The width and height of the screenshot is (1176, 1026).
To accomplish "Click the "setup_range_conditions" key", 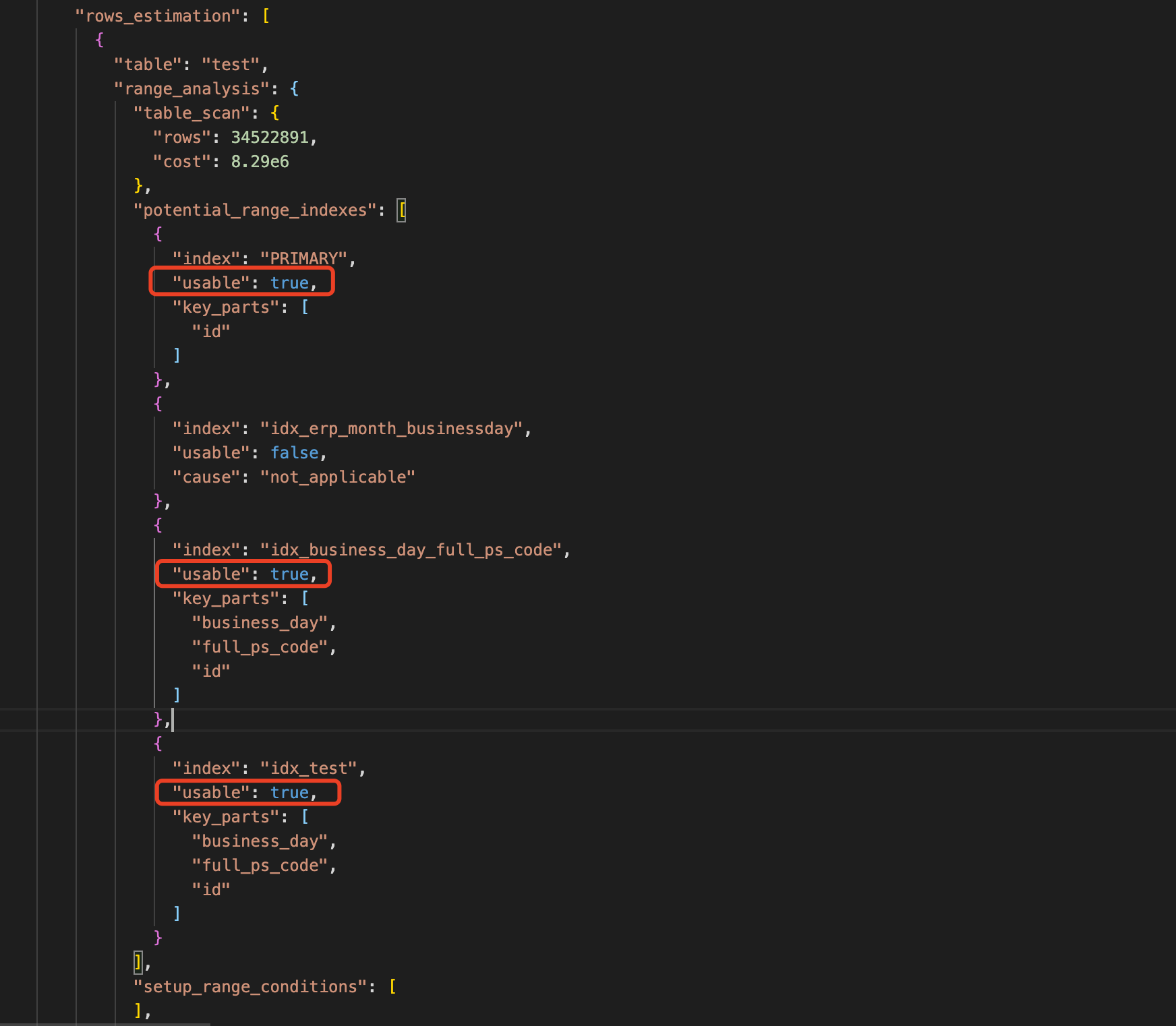I will [250, 987].
